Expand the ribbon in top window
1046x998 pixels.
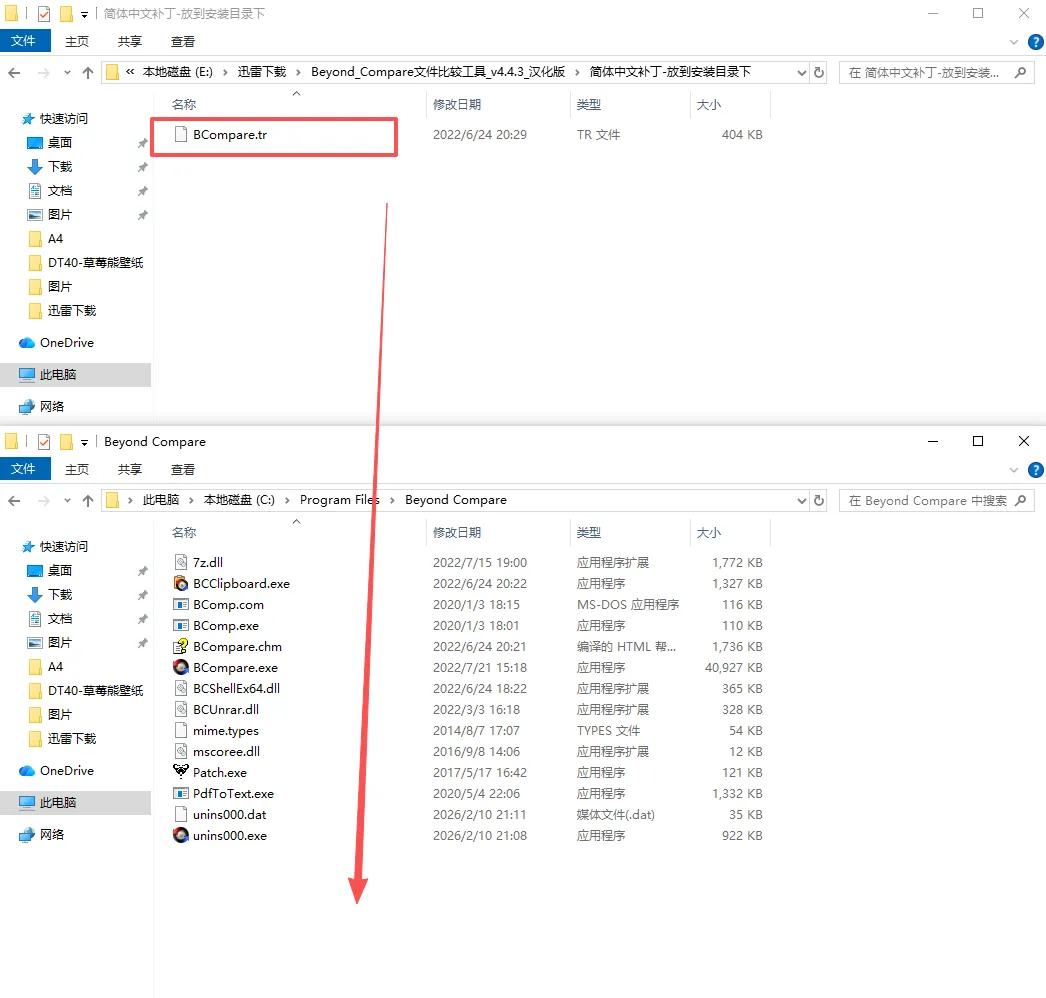[x=1014, y=42]
